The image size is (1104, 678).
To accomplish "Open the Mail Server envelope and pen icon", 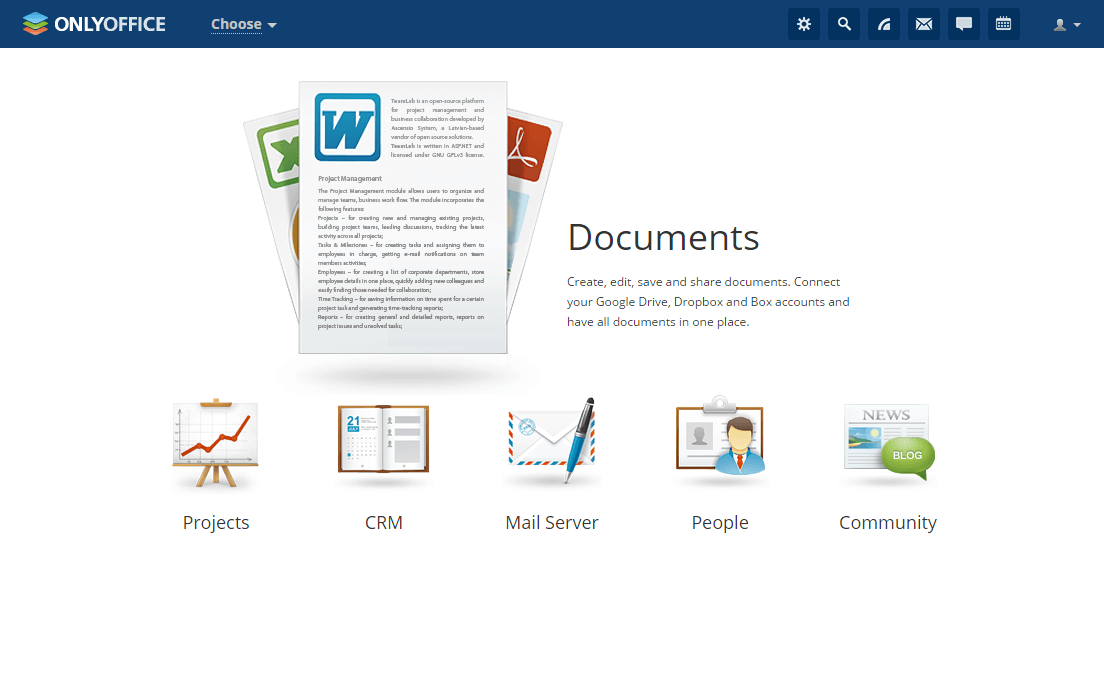I will pos(552,441).
